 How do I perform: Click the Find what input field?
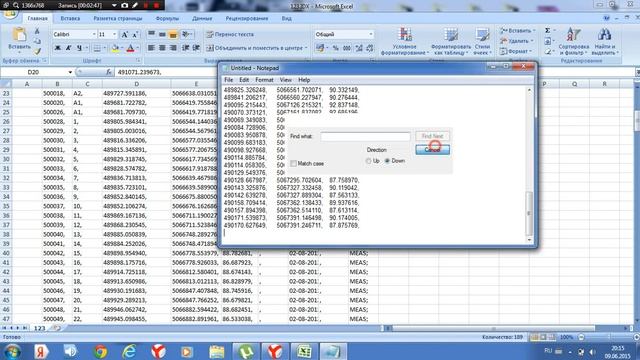(365, 136)
